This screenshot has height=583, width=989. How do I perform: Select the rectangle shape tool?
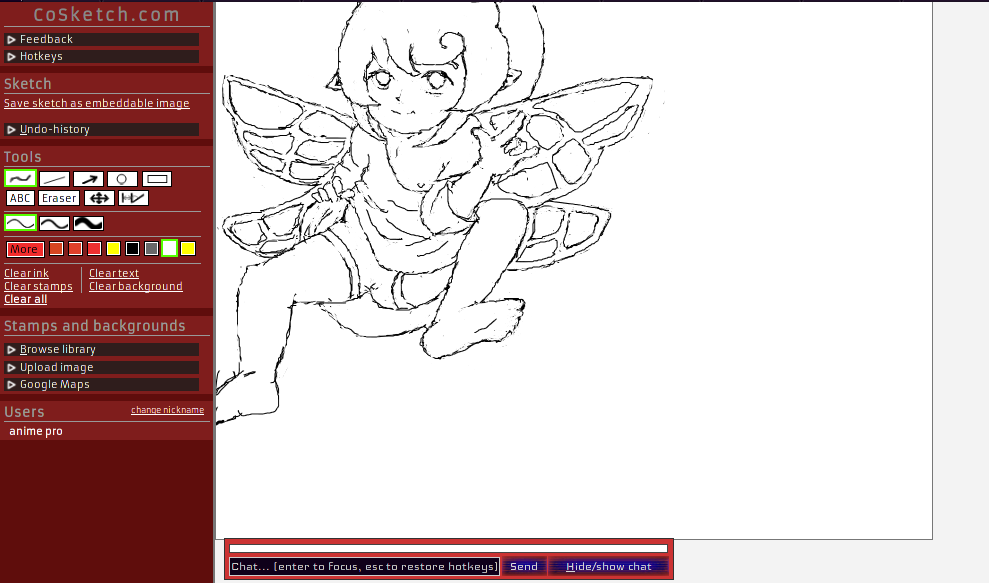tap(157, 179)
